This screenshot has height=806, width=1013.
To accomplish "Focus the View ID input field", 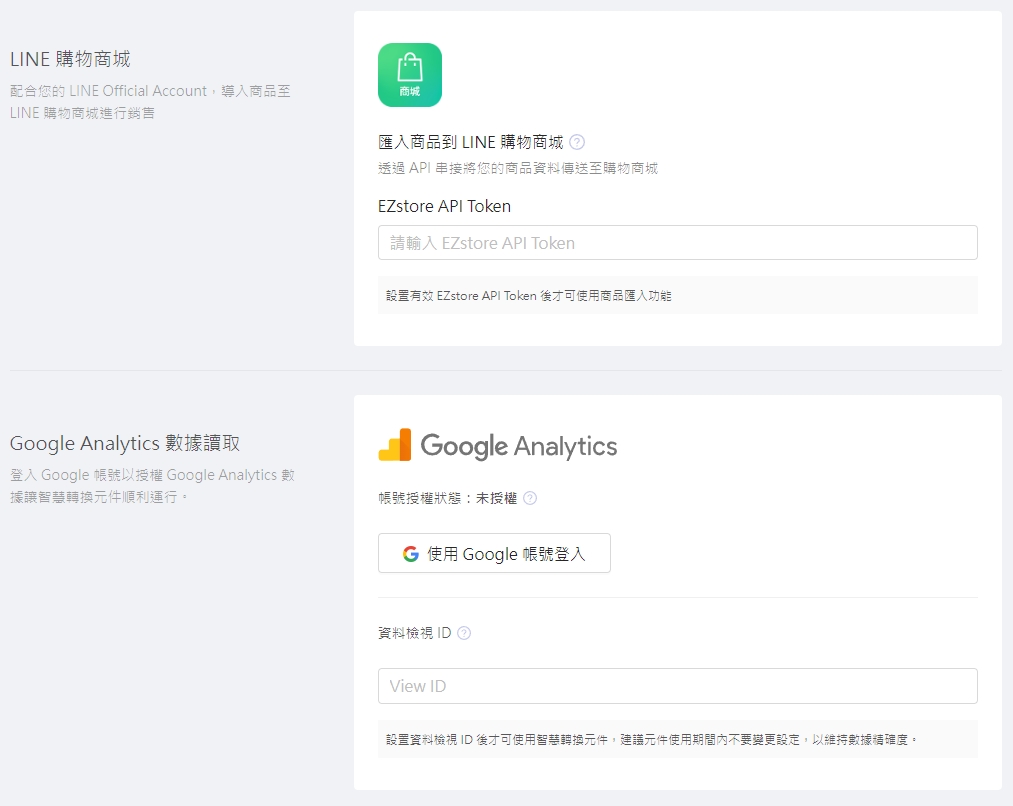I will click(x=678, y=686).
